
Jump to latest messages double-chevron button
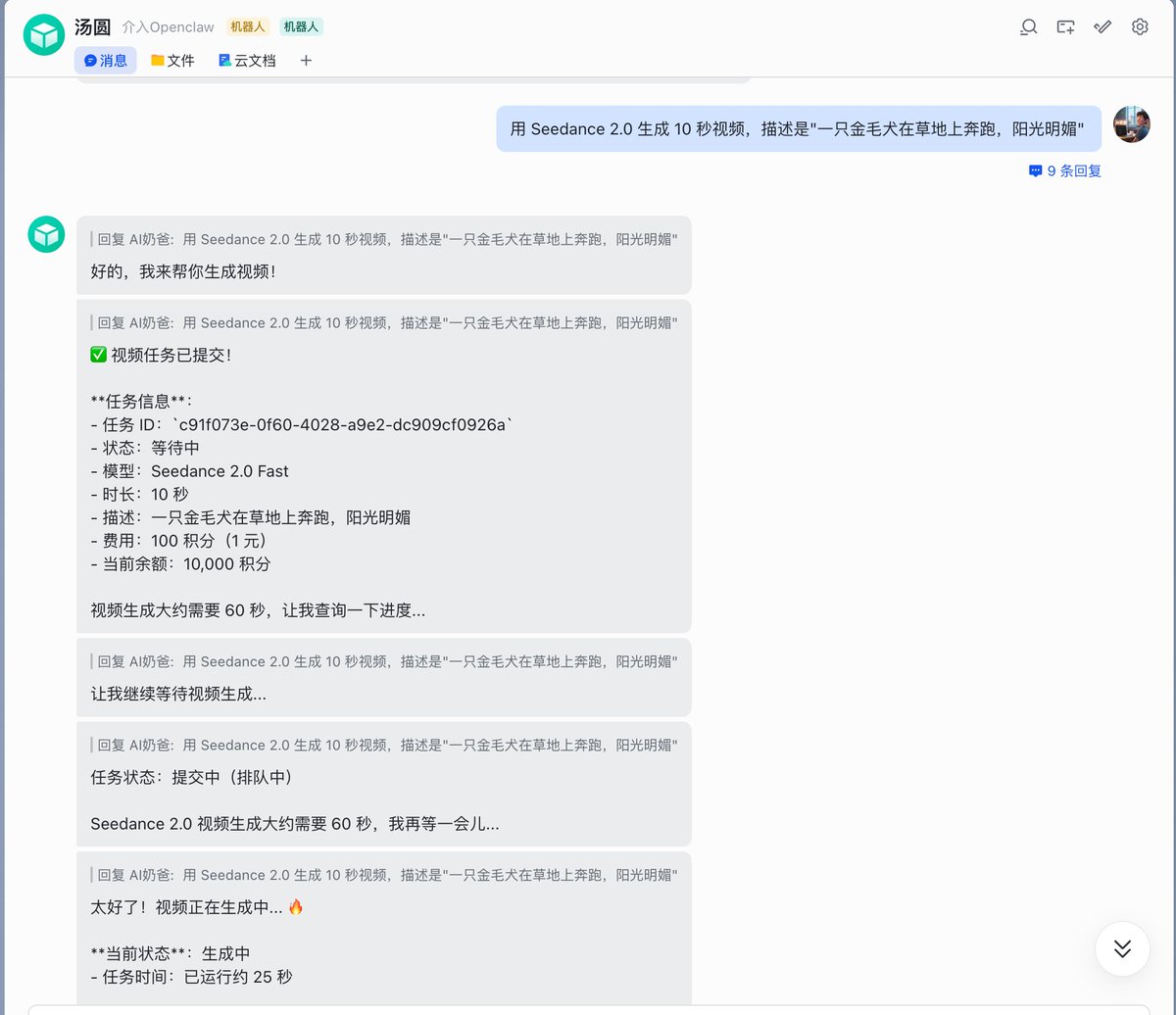tap(1122, 948)
